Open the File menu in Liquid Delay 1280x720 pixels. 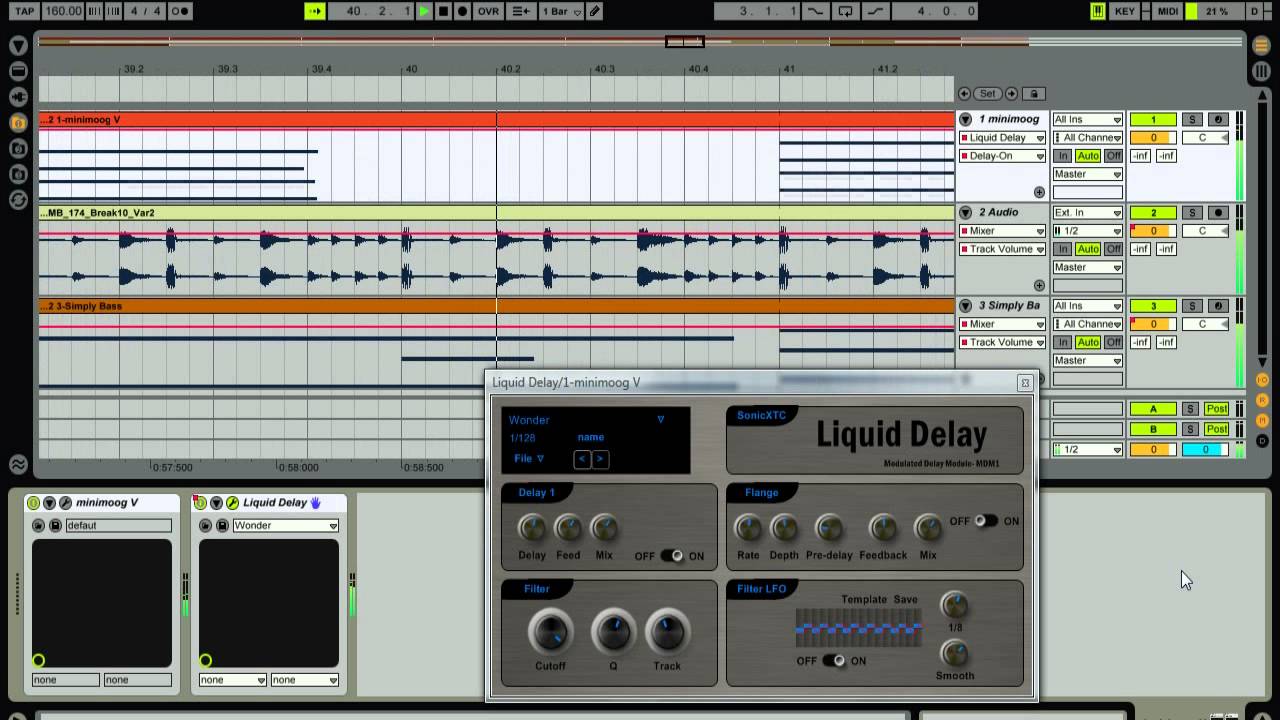pos(529,459)
